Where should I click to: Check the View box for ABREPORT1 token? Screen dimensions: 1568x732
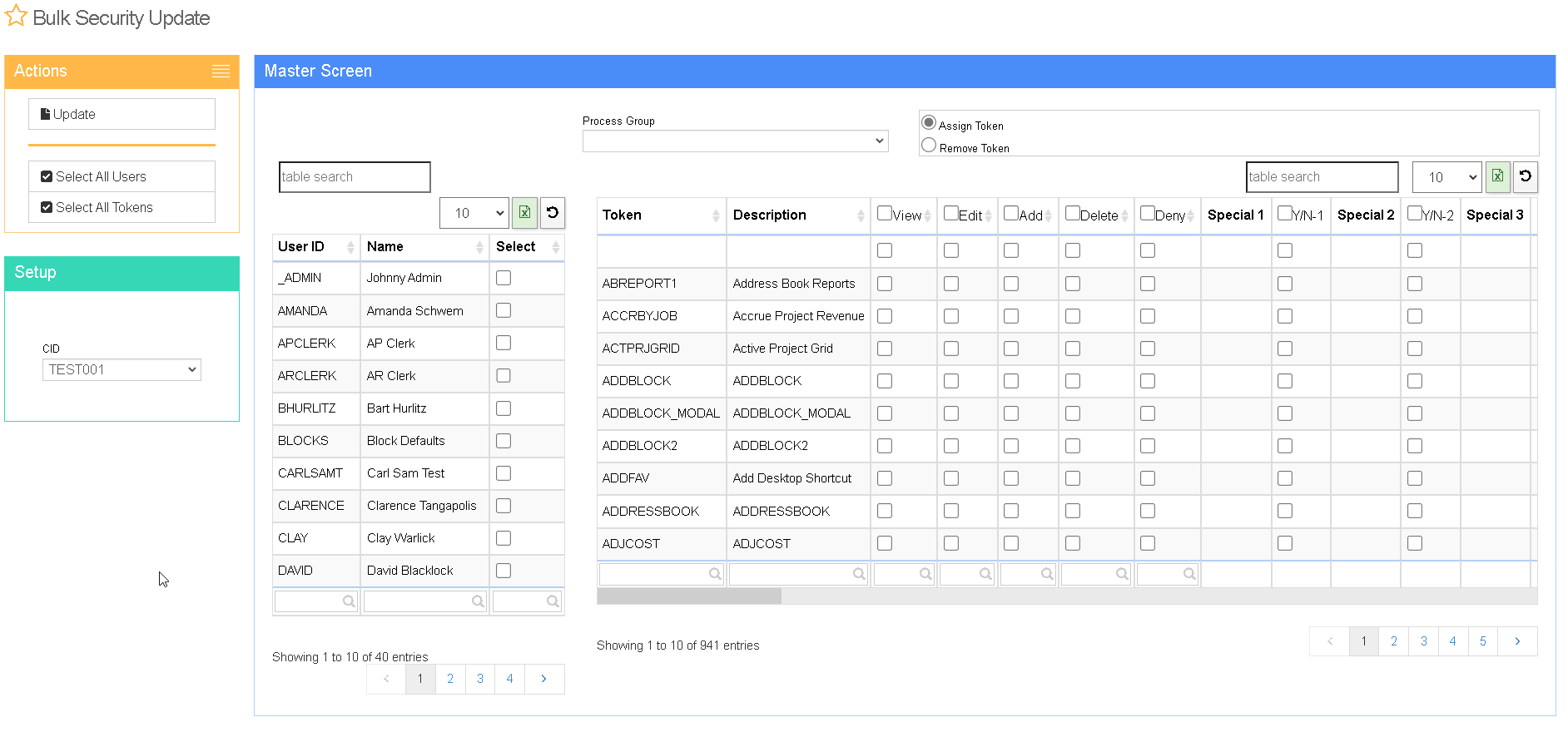pyautogui.click(x=885, y=284)
